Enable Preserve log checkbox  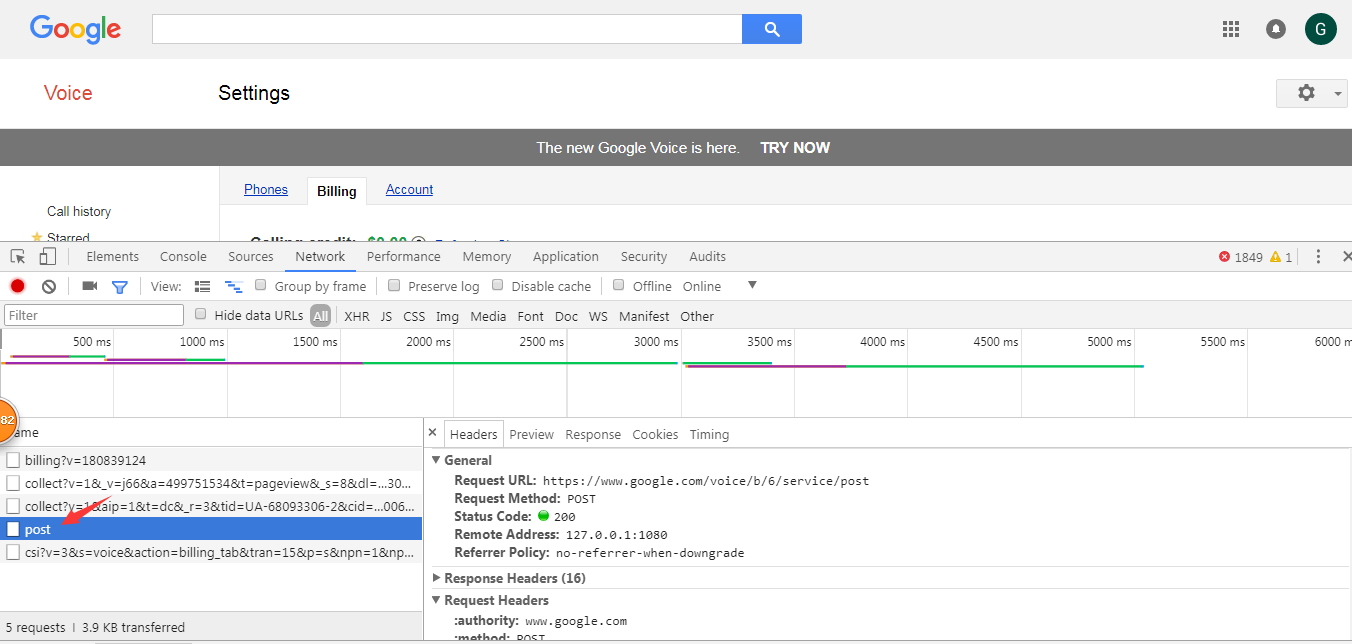click(394, 285)
